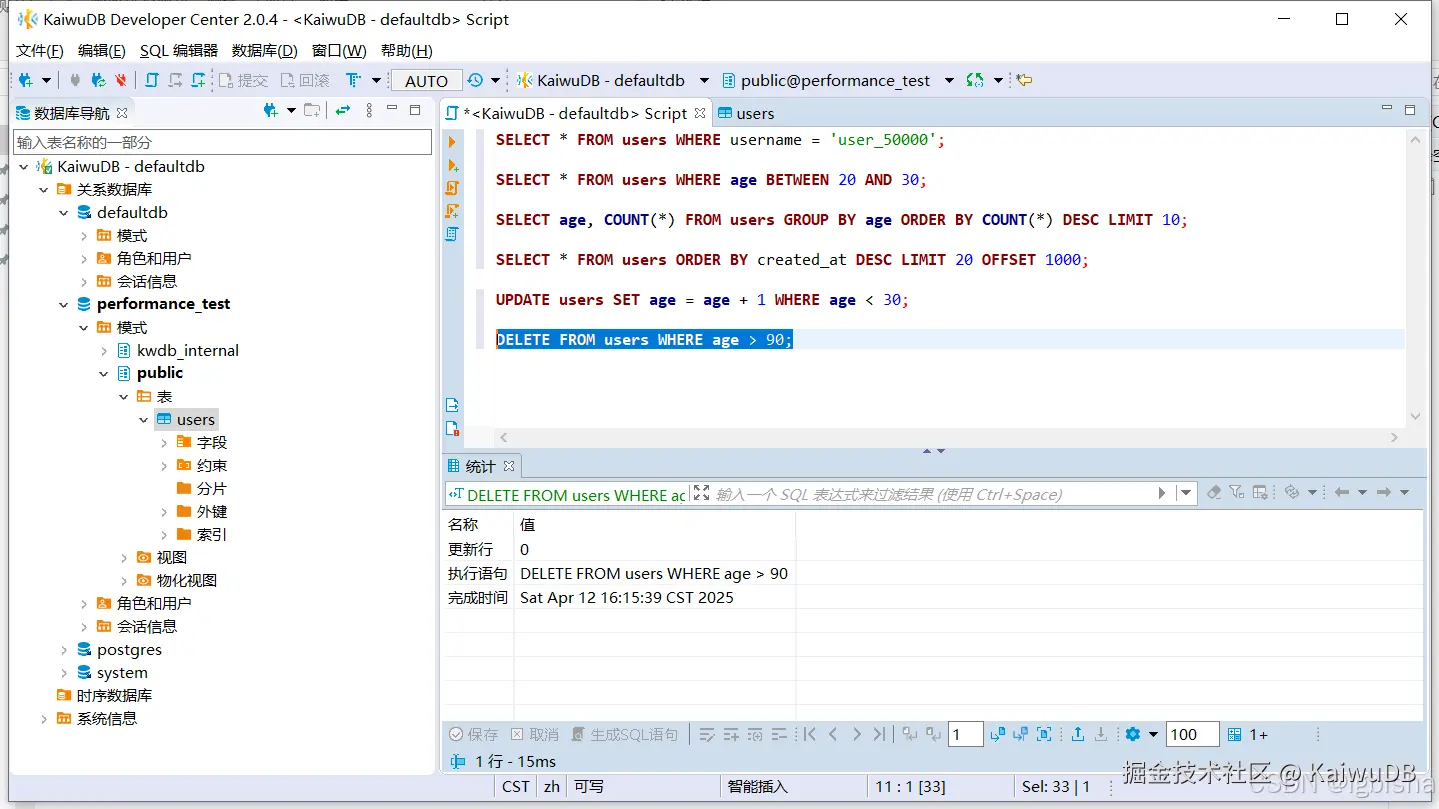Click the link-with-editor arrows in navigator panel

(343, 111)
